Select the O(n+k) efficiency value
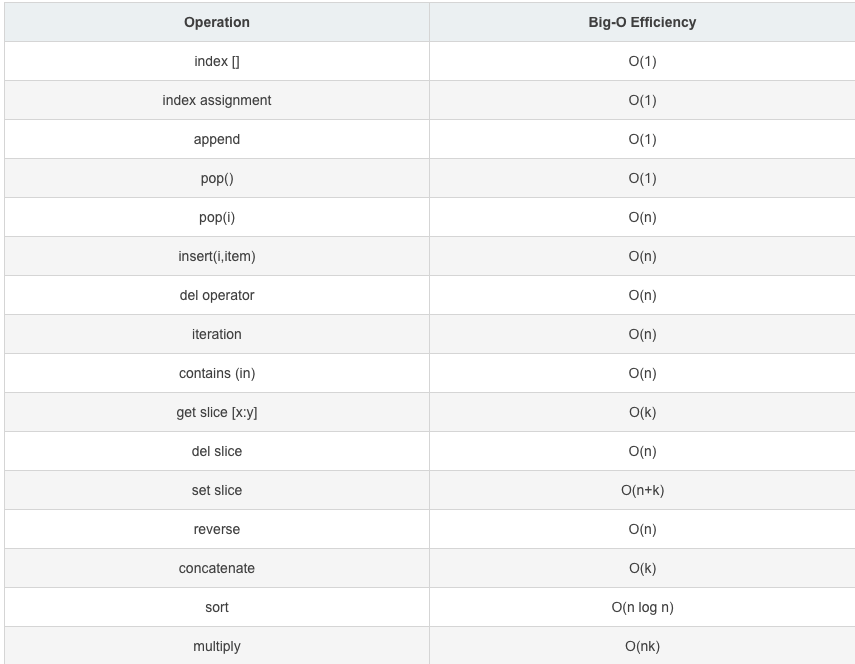The image size is (855, 664). (x=642, y=490)
